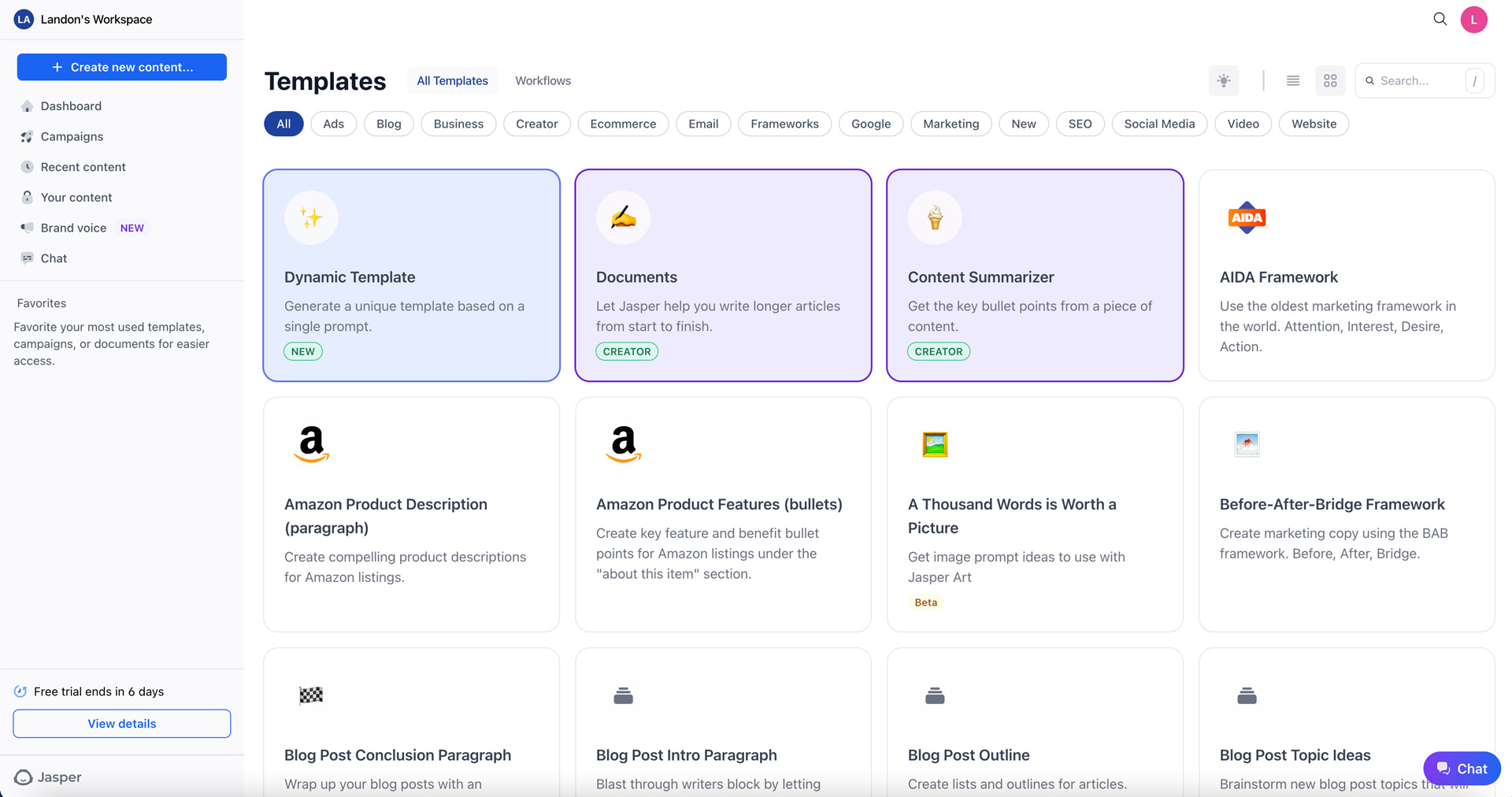Open the user profile avatar menu
This screenshot has height=797, width=1512.
click(x=1473, y=20)
